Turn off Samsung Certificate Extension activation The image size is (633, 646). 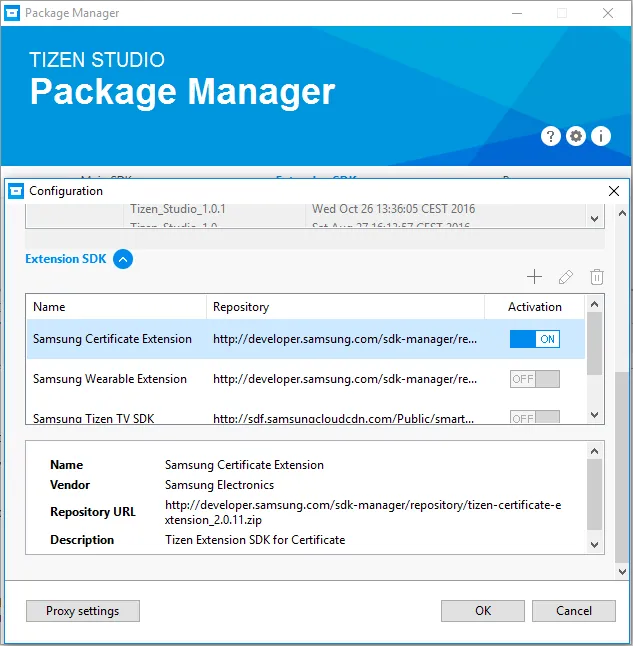coord(535,339)
